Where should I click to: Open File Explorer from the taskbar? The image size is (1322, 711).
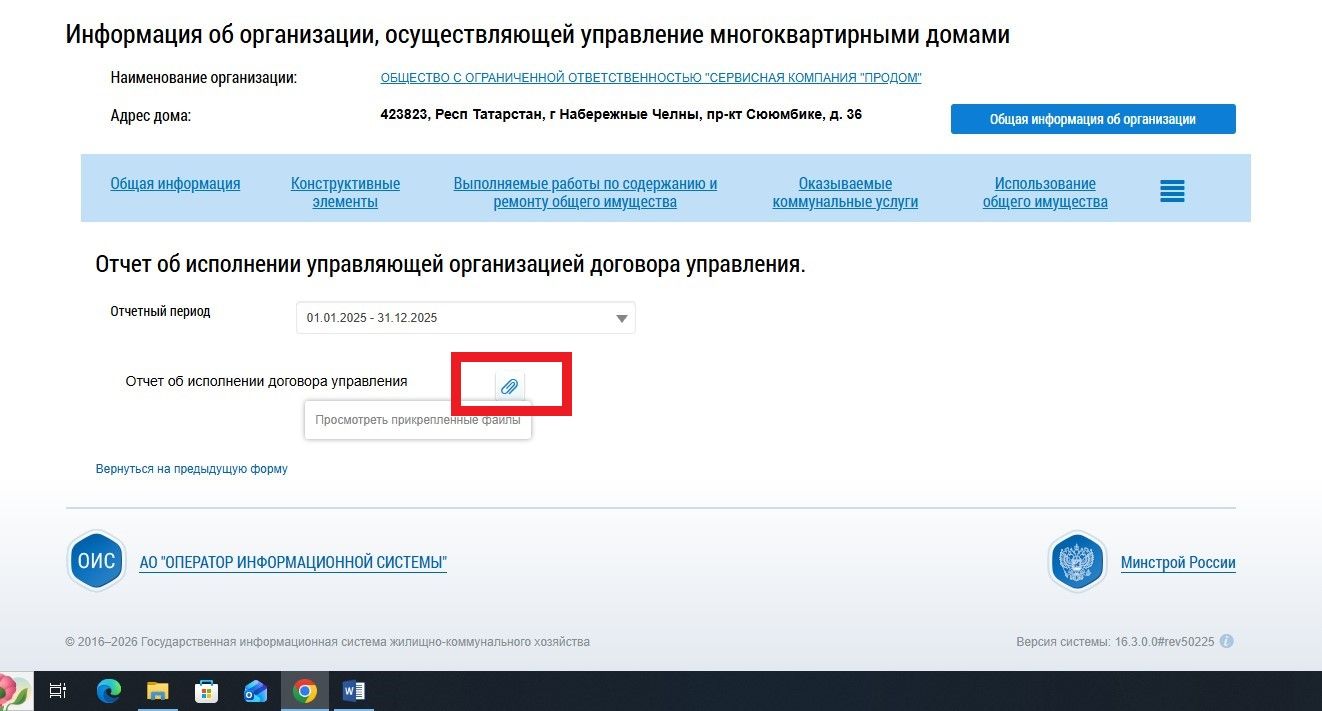tap(158, 691)
